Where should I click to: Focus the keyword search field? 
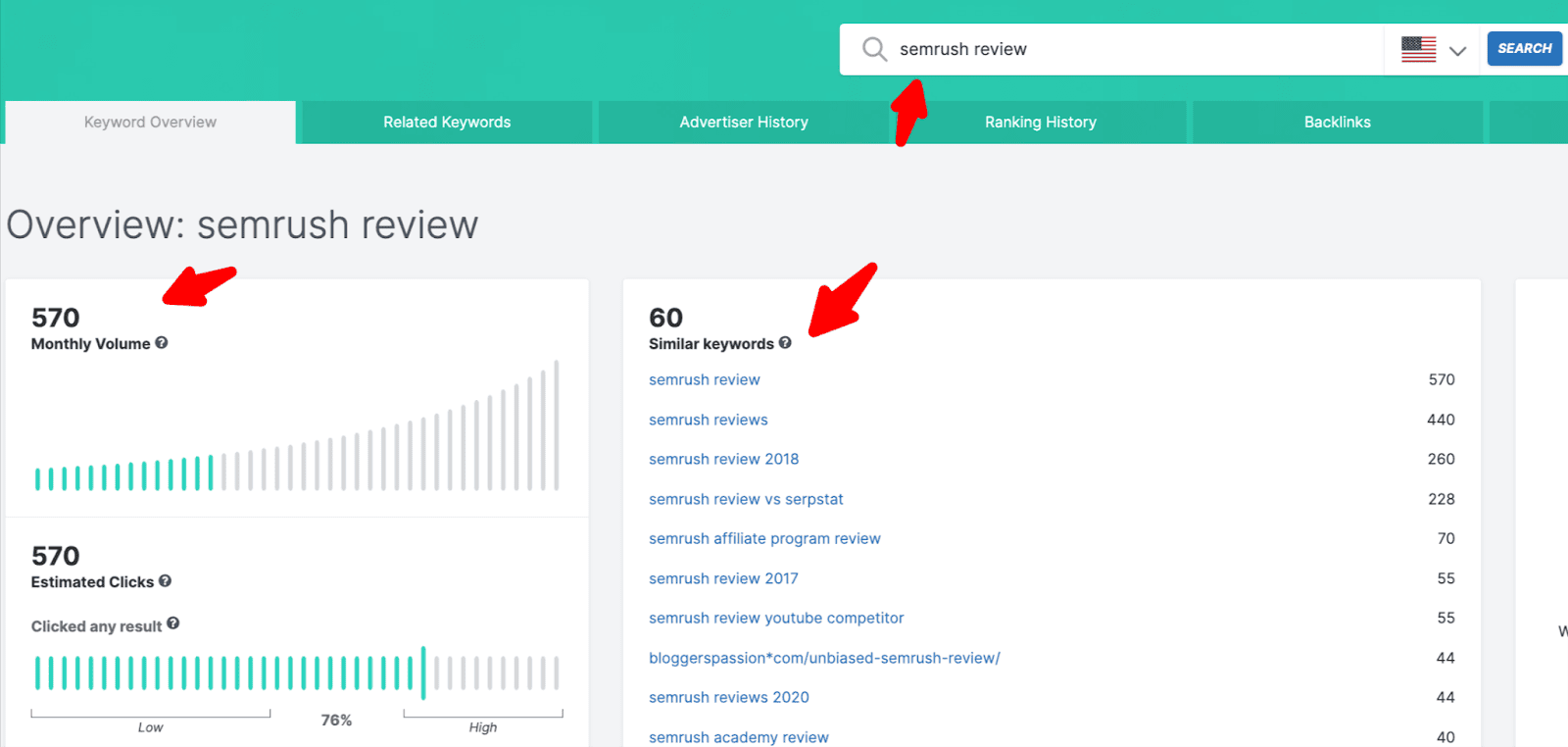[1111, 49]
